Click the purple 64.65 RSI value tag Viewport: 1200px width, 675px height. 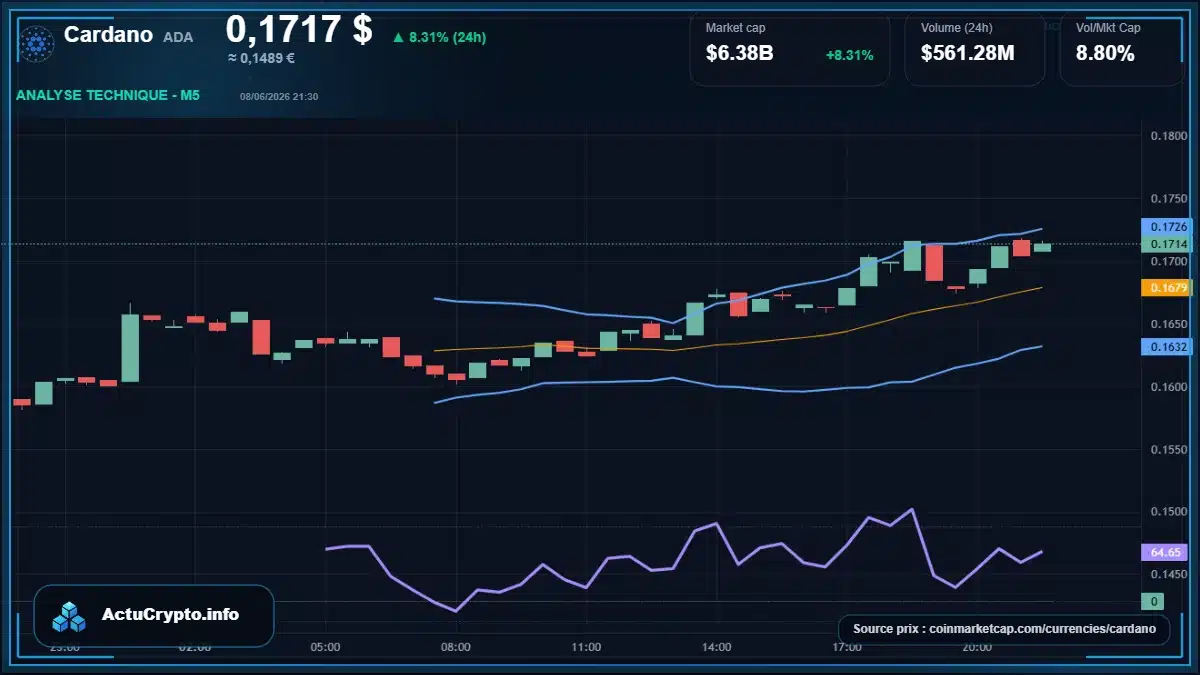point(1162,552)
